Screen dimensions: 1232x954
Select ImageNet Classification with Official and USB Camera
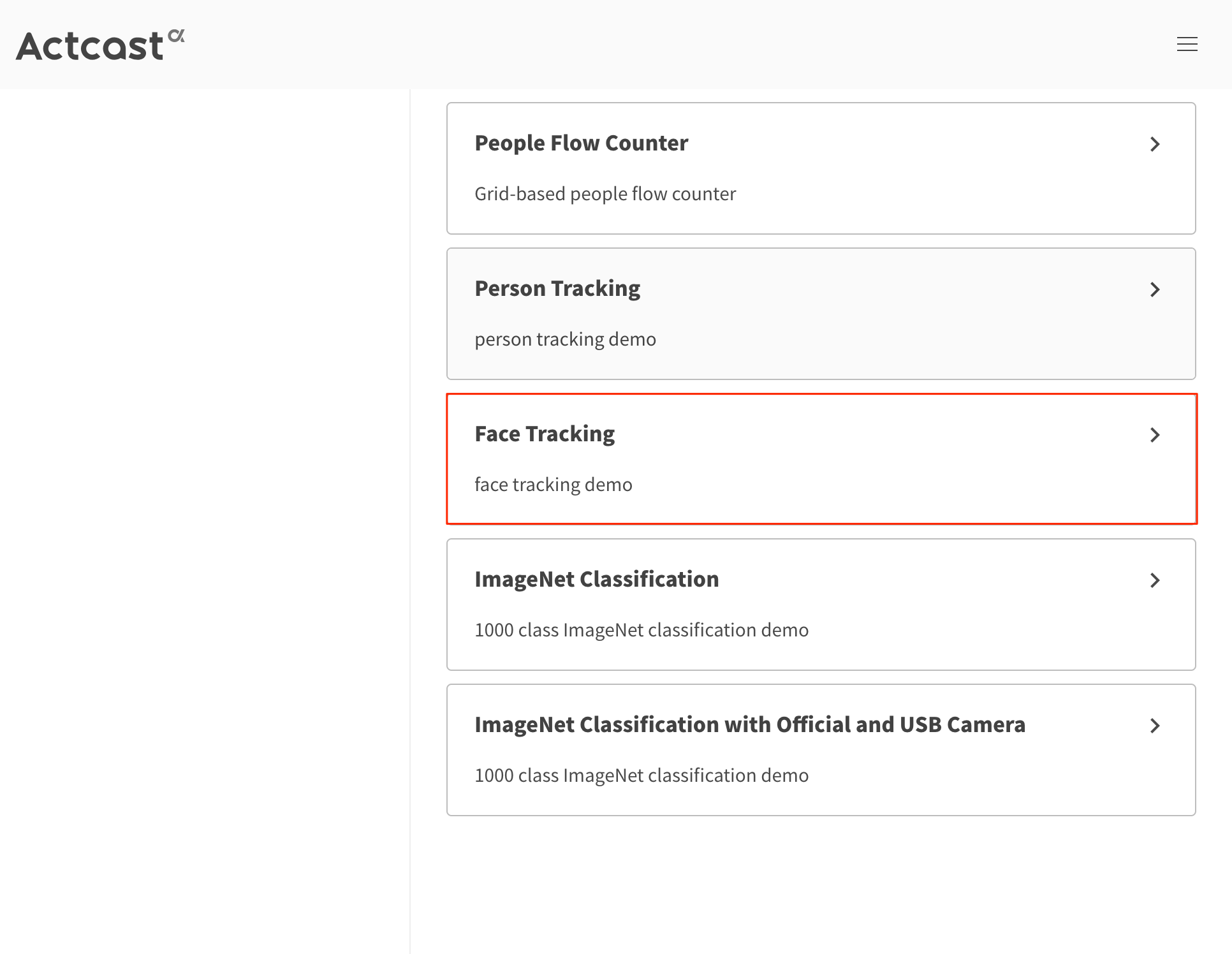pos(750,724)
